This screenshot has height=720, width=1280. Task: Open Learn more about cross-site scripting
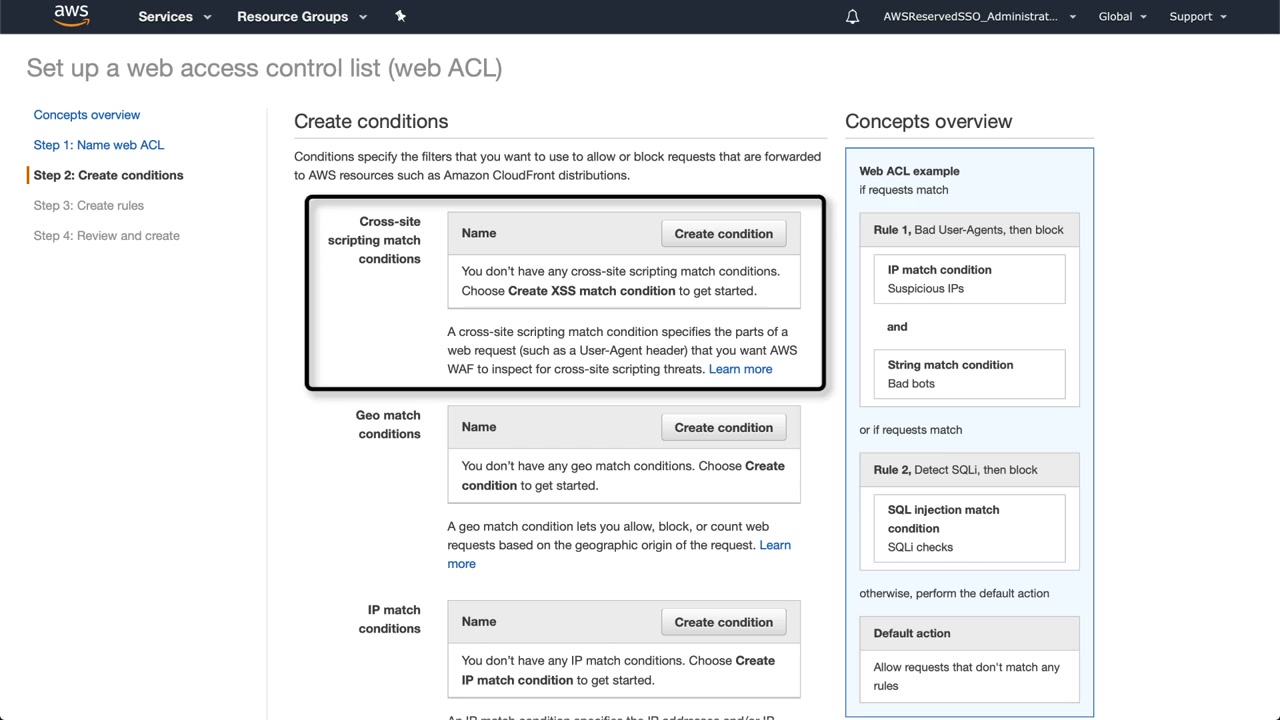[x=740, y=369]
